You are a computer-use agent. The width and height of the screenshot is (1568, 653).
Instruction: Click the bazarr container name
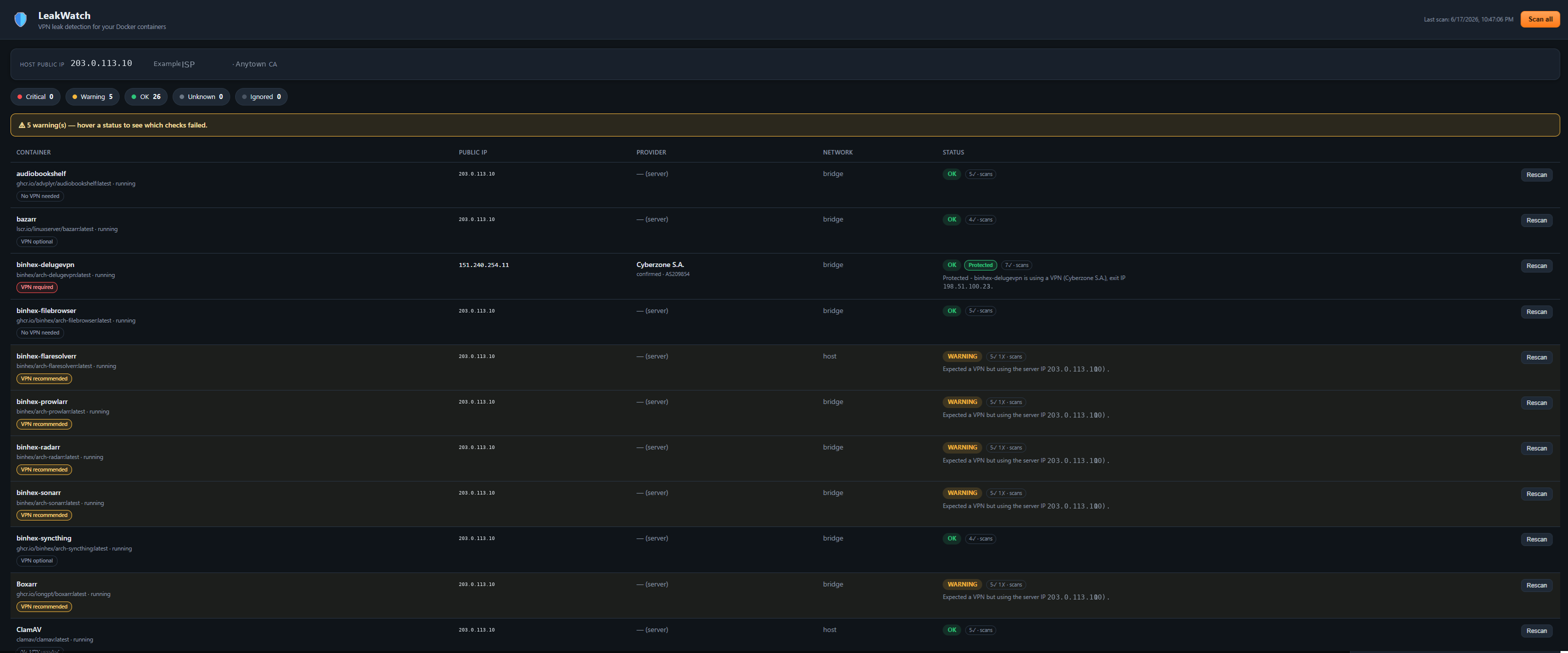(26, 219)
